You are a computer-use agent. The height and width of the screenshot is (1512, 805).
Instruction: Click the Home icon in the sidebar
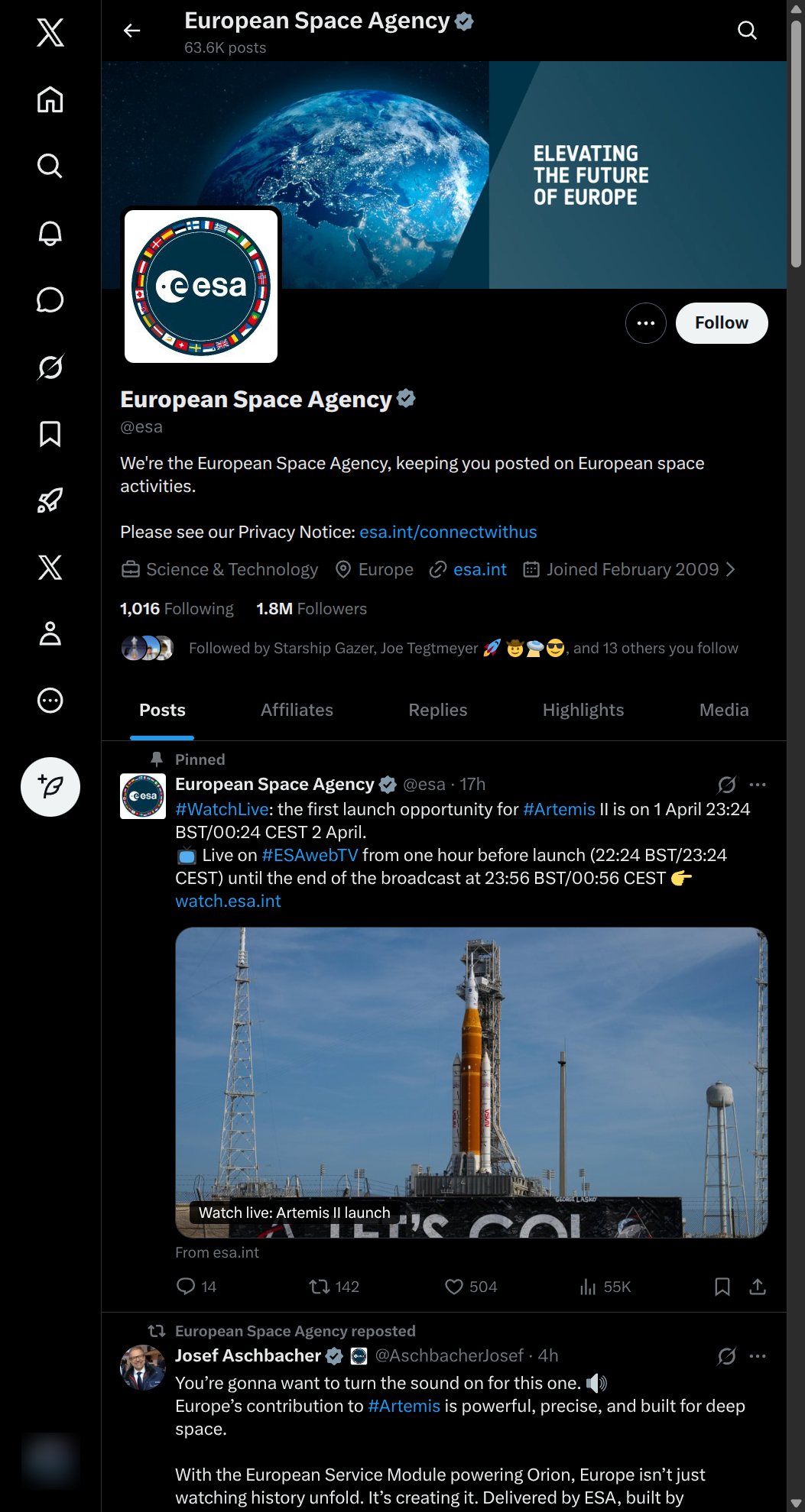(x=50, y=99)
